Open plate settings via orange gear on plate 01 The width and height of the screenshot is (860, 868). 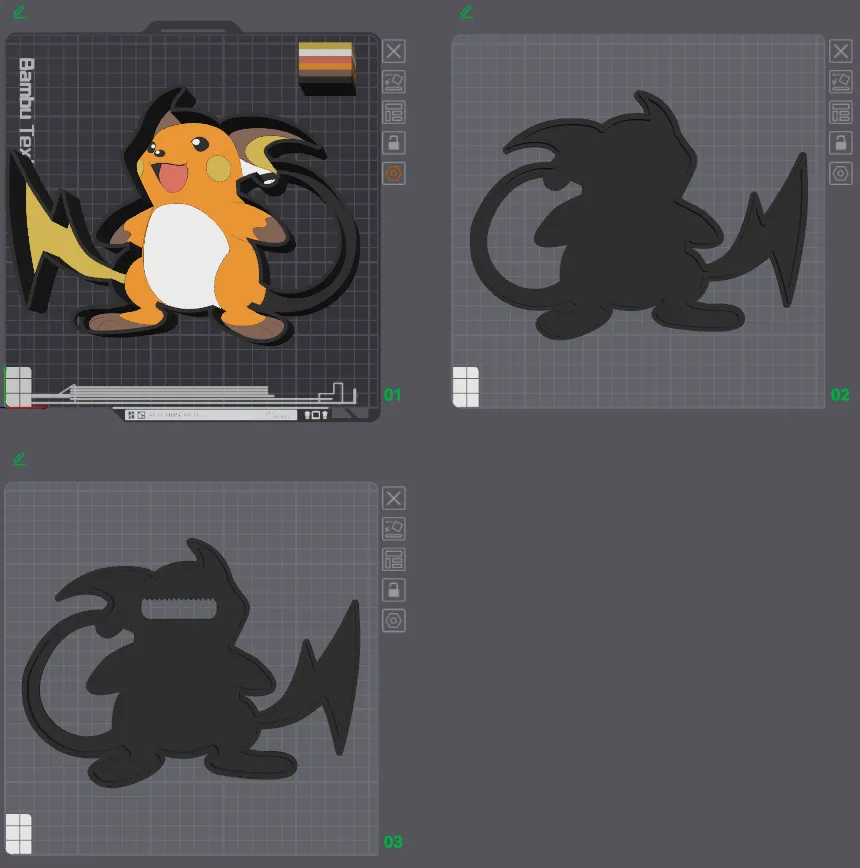pyautogui.click(x=394, y=174)
